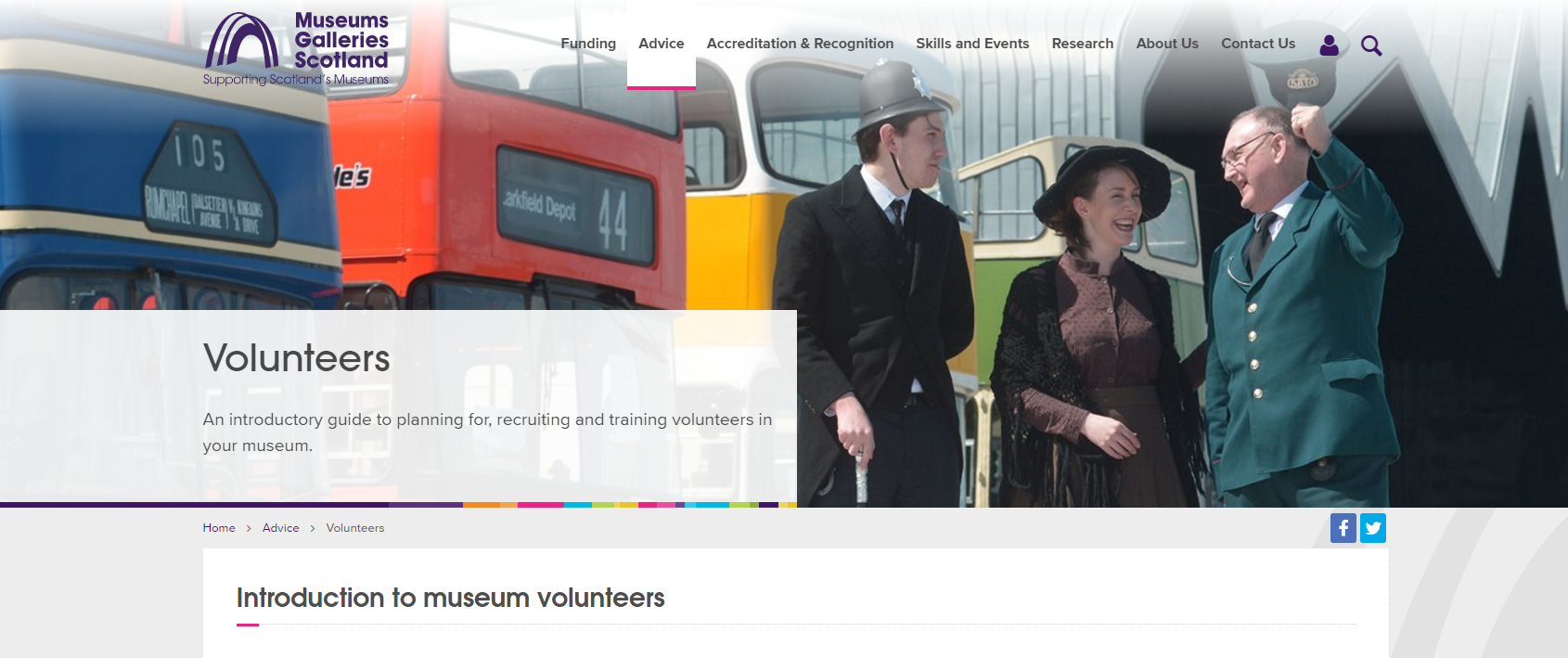Click Home breadcrumb link
This screenshot has height=658, width=1568.
point(219,528)
